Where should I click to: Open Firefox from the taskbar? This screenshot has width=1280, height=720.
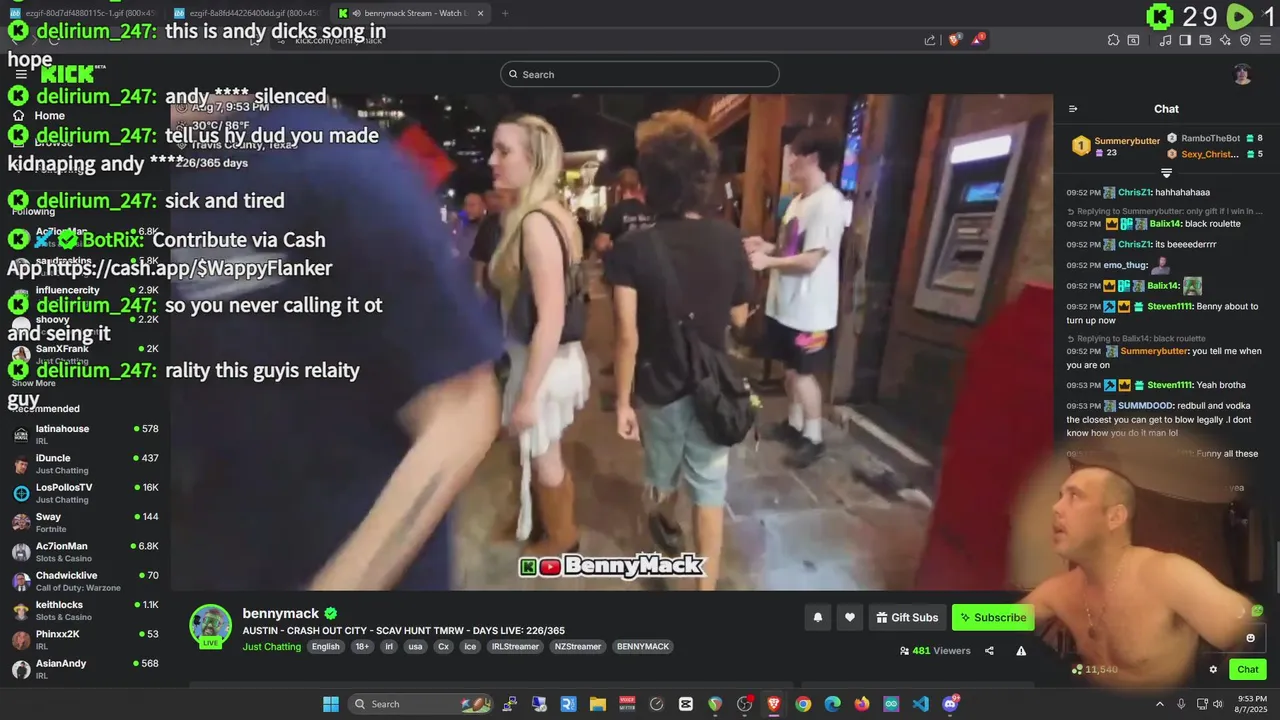coord(862,704)
